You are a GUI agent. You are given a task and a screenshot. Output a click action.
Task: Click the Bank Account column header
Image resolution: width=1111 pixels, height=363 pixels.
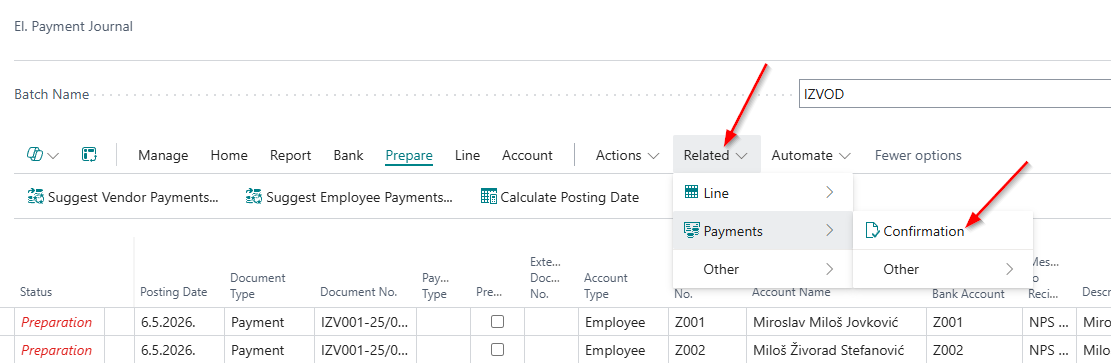968,294
